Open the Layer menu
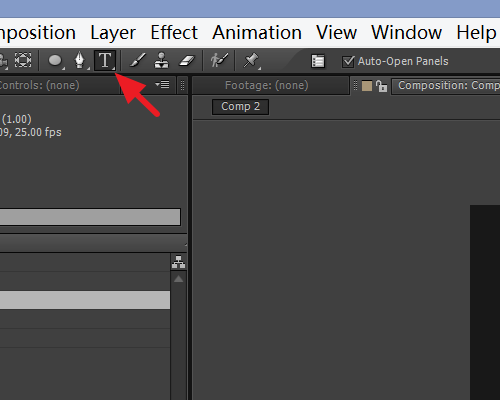This screenshot has height=400, width=500. click(113, 33)
